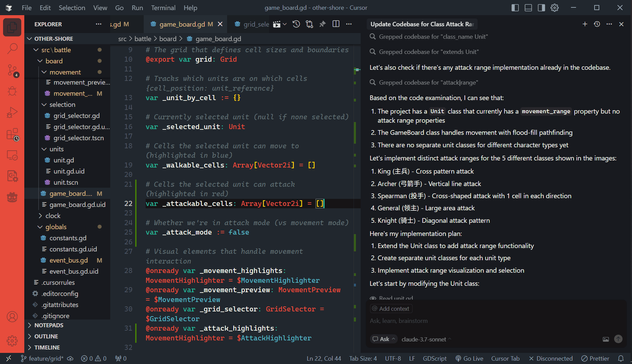This screenshot has height=364, width=632.
Task: Open chat panel more options ellipsis
Action: [609, 24]
